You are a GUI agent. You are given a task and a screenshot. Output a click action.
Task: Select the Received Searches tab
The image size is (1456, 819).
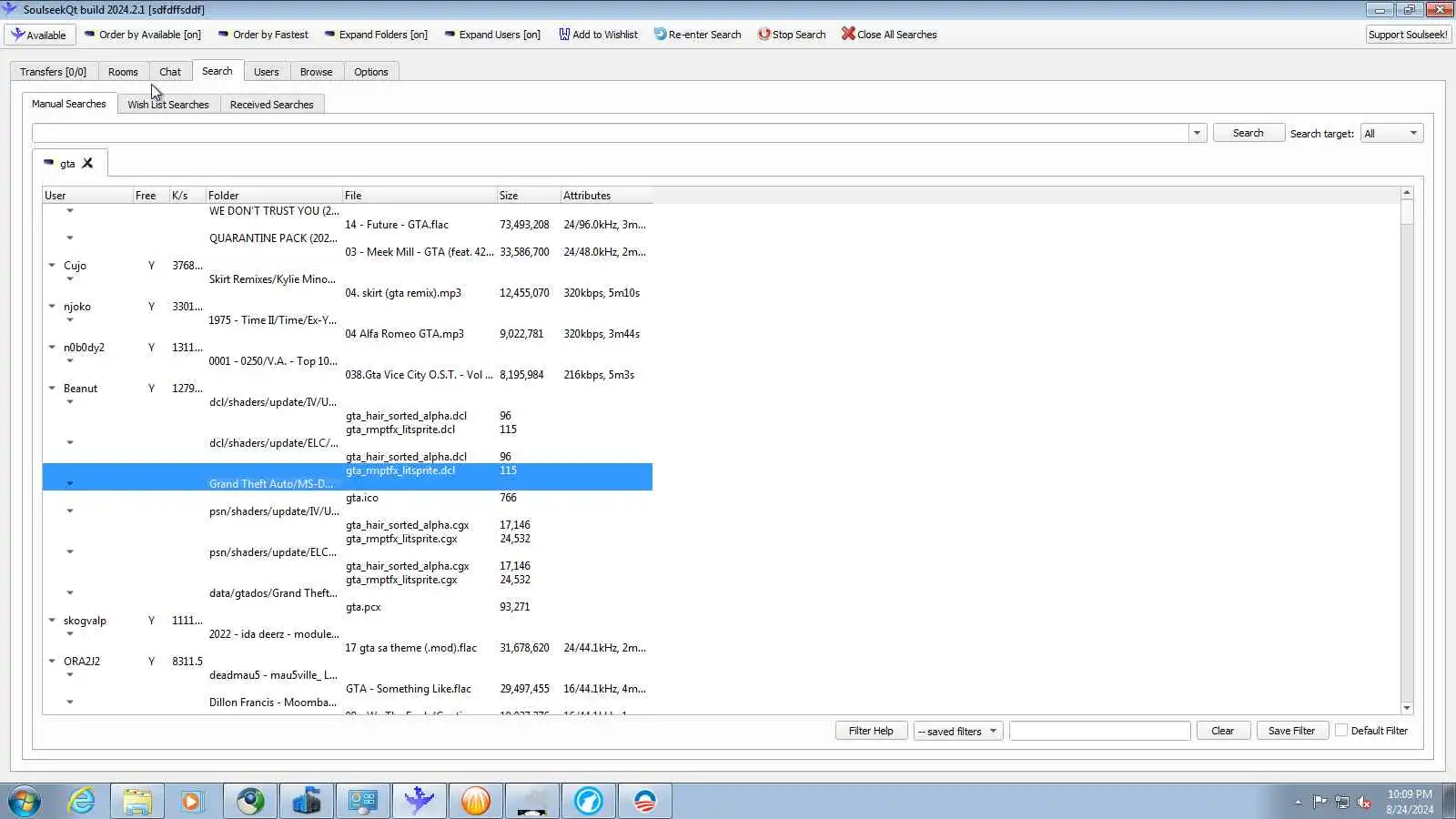click(272, 105)
